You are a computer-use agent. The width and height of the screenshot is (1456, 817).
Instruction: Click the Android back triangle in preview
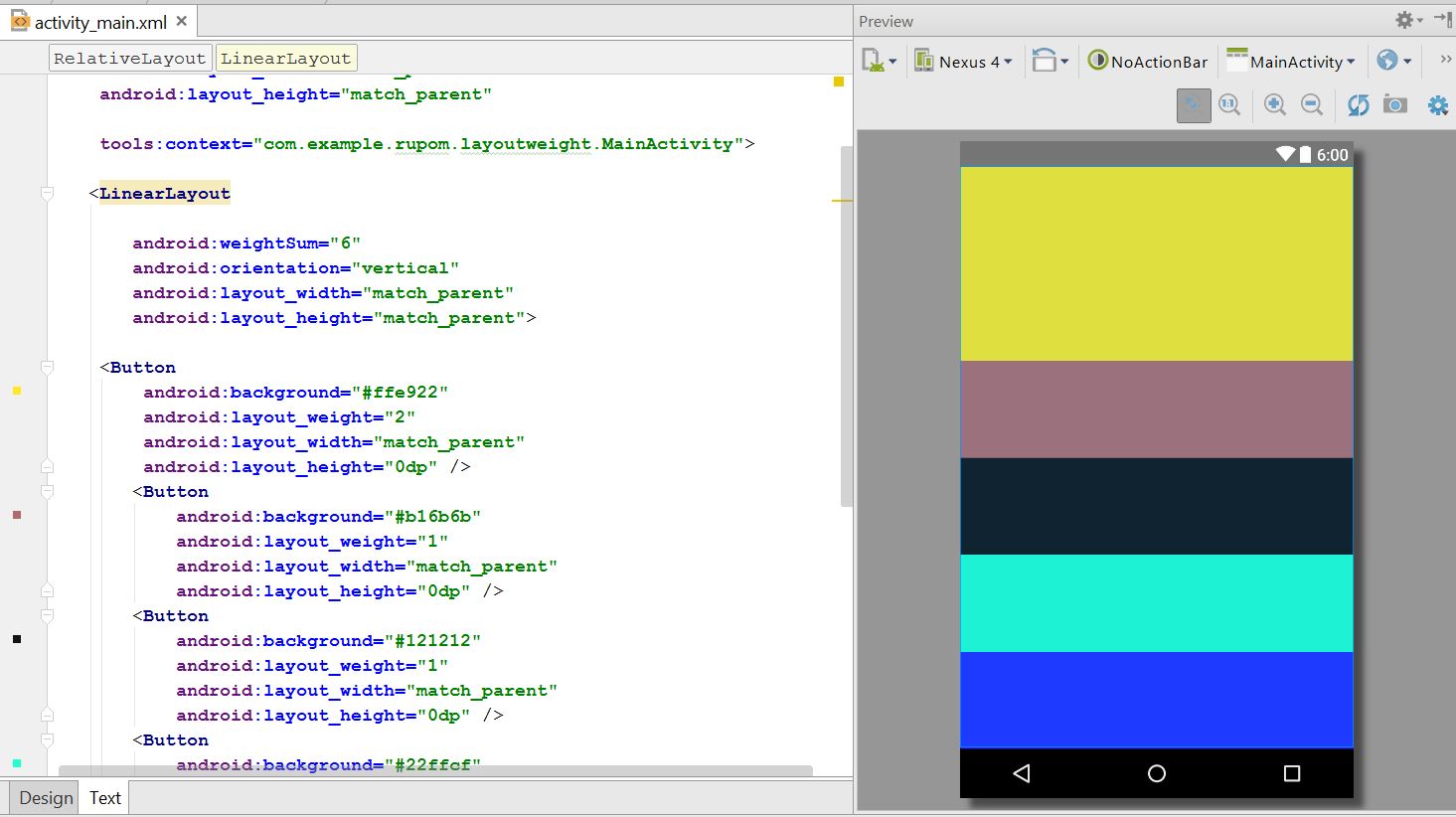point(1022,773)
